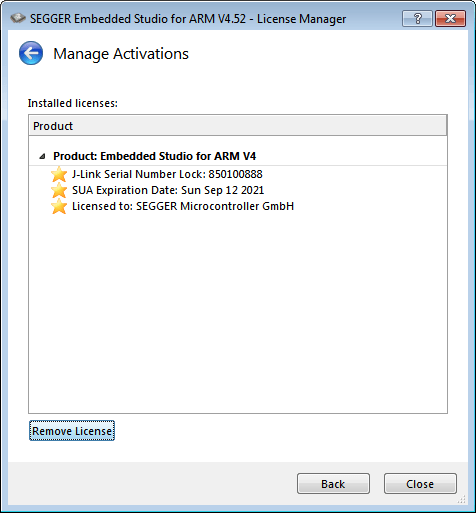
Task: Open the question mark help button
Action: point(417,18)
